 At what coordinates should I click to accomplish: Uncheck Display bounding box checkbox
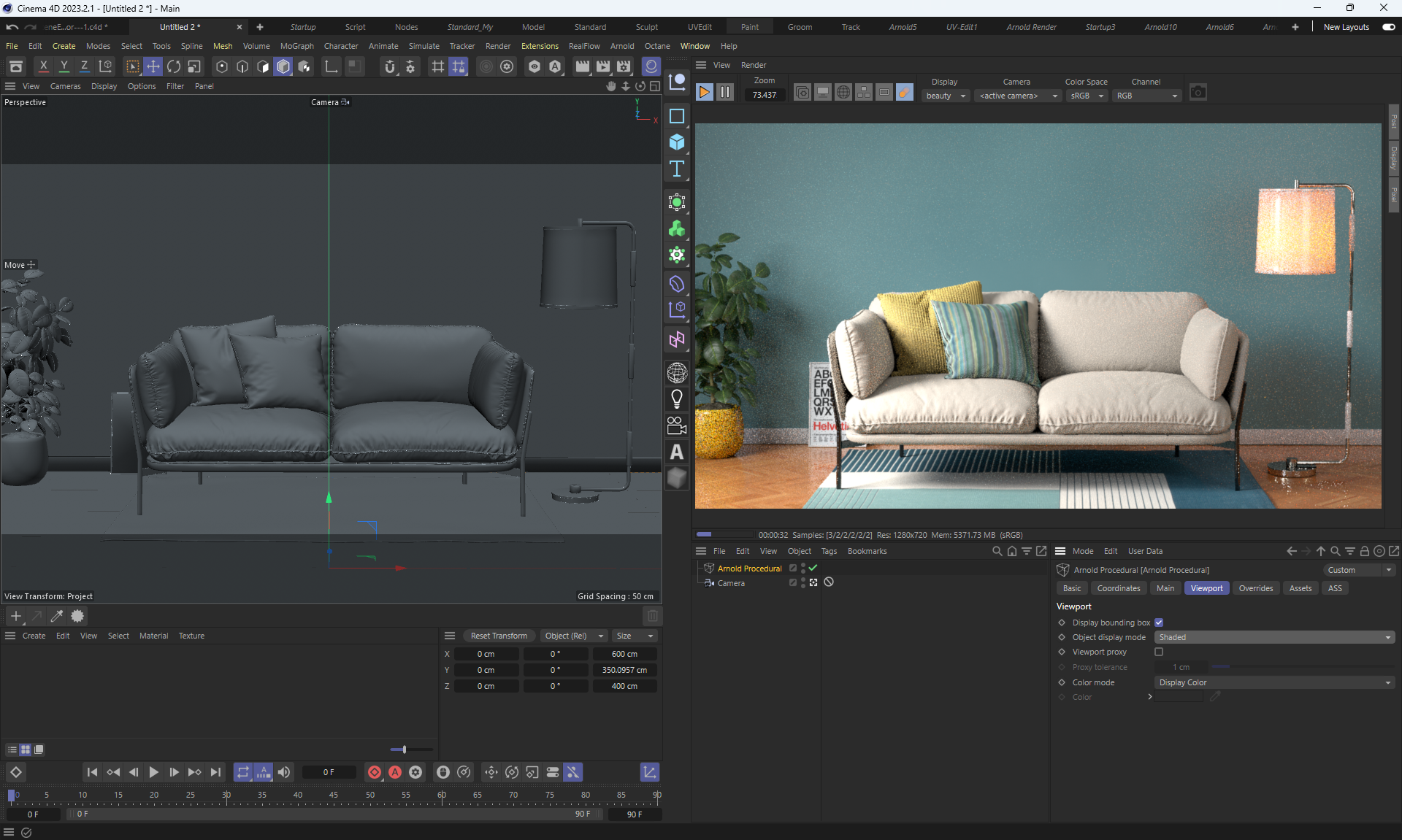(1159, 623)
